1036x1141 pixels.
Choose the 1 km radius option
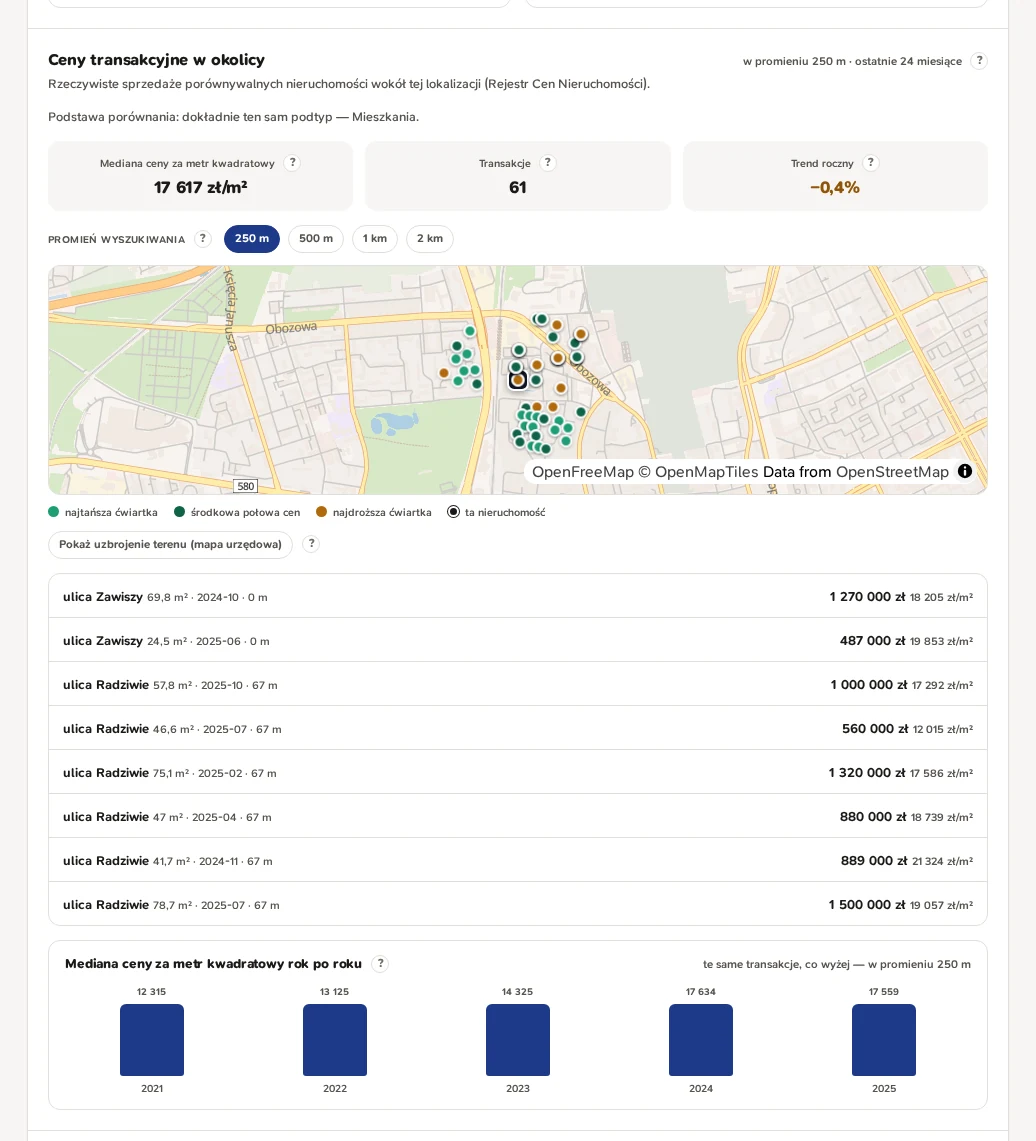click(375, 239)
